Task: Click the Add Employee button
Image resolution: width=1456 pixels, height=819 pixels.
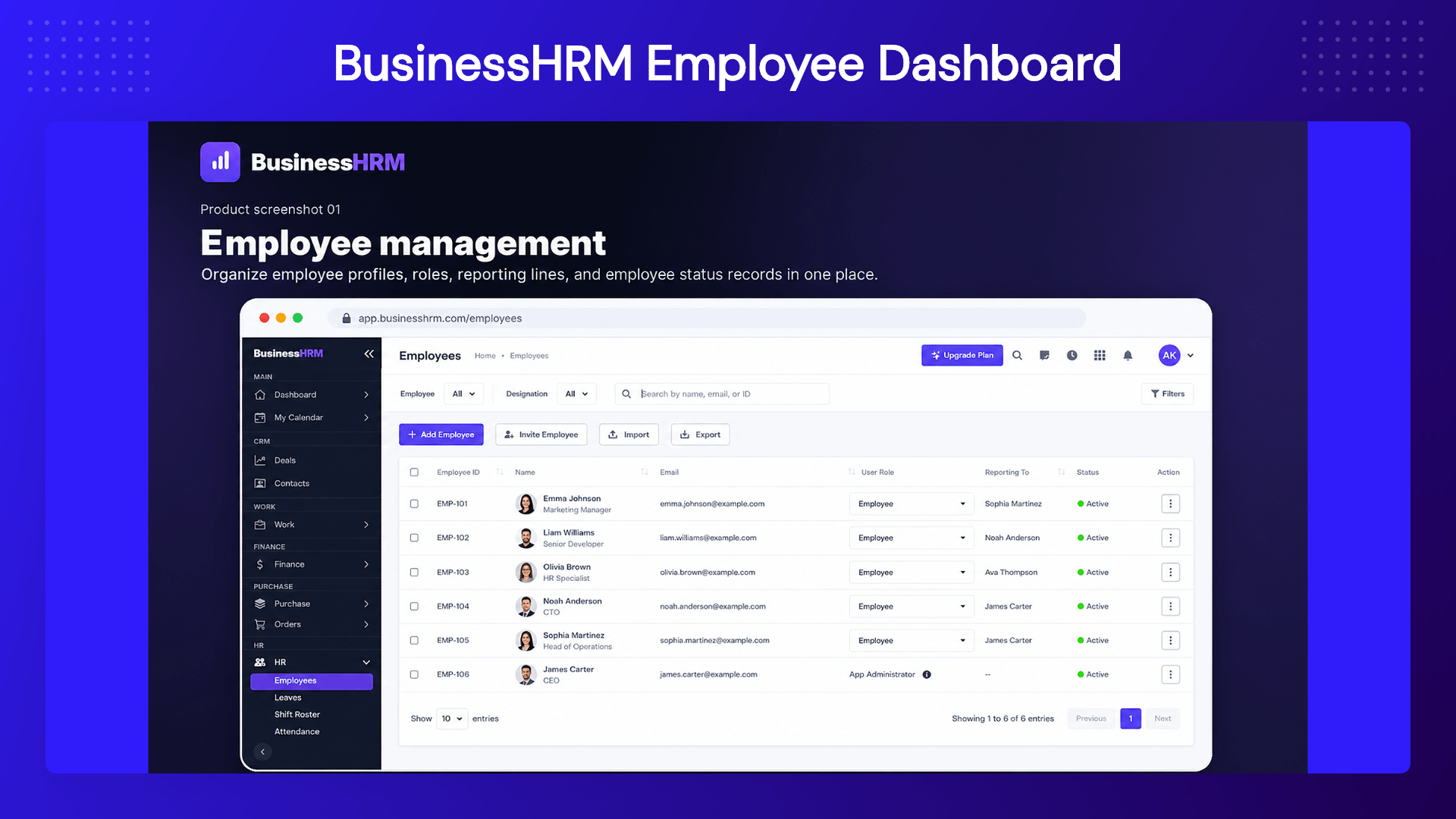Action: tap(441, 435)
